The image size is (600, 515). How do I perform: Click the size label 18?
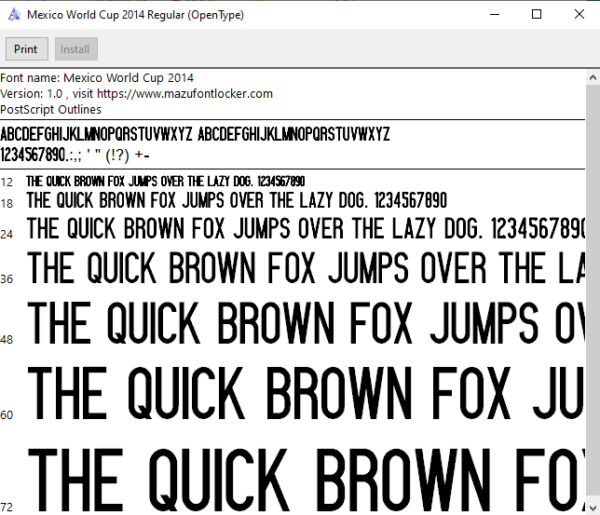pyautogui.click(x=7, y=204)
